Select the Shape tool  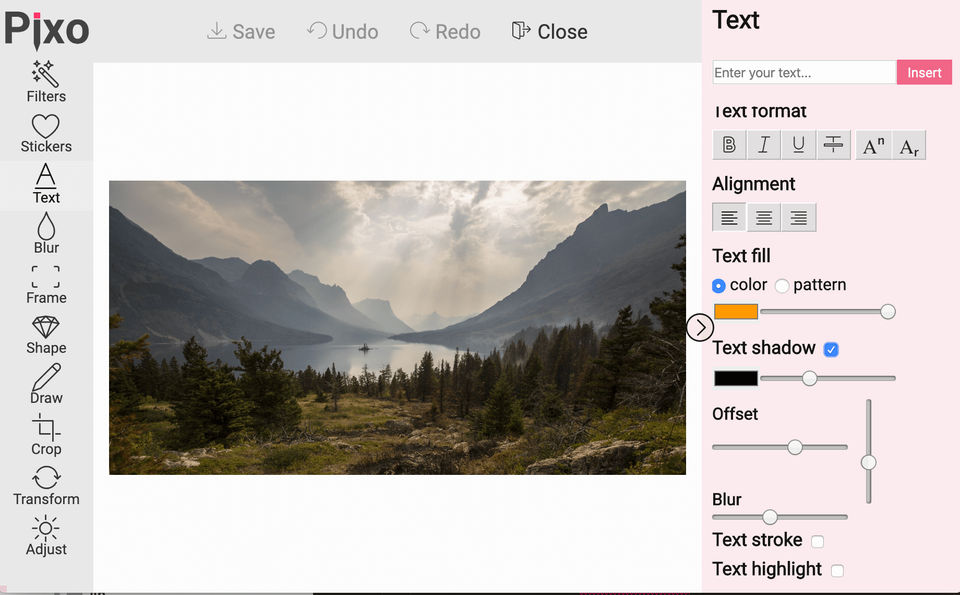pyautogui.click(x=46, y=335)
